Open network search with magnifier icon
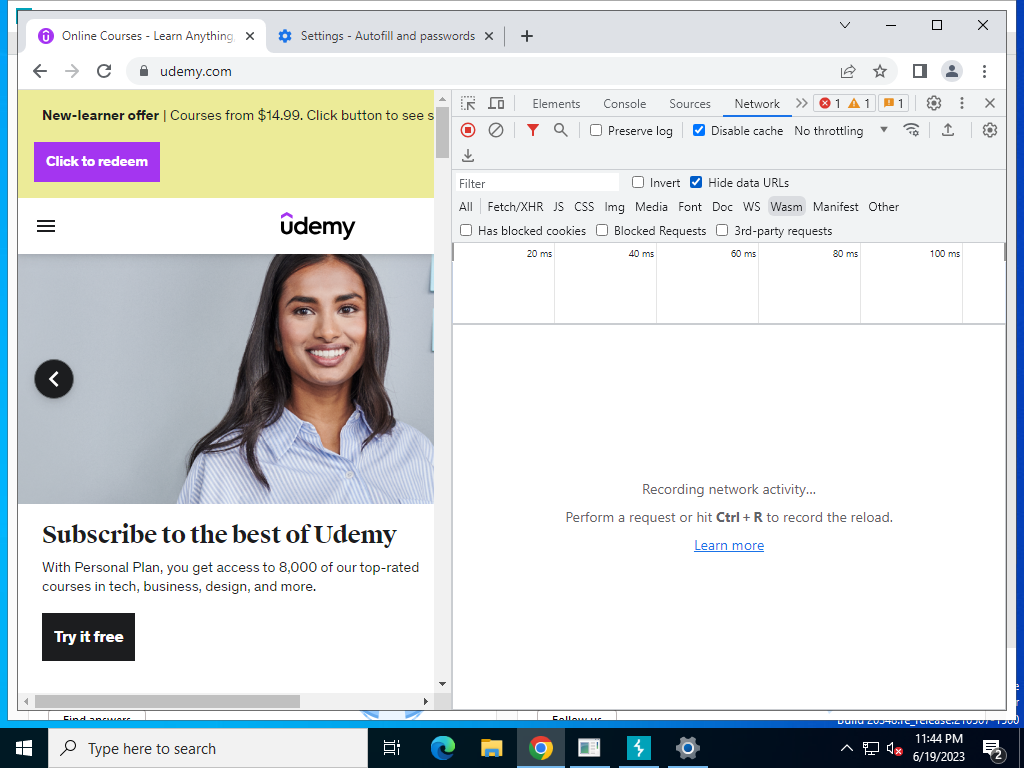The image size is (1024, 768). (x=560, y=130)
